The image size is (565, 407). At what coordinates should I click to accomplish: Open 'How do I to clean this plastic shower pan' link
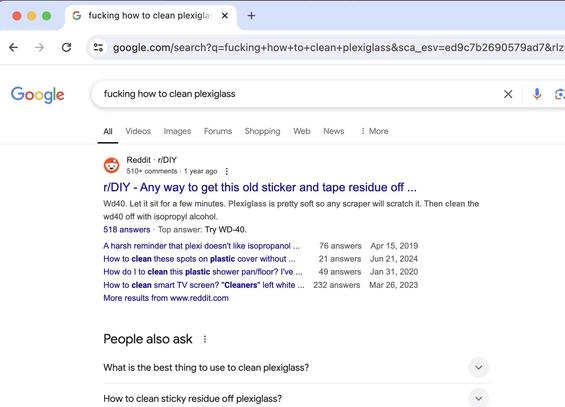click(x=203, y=272)
